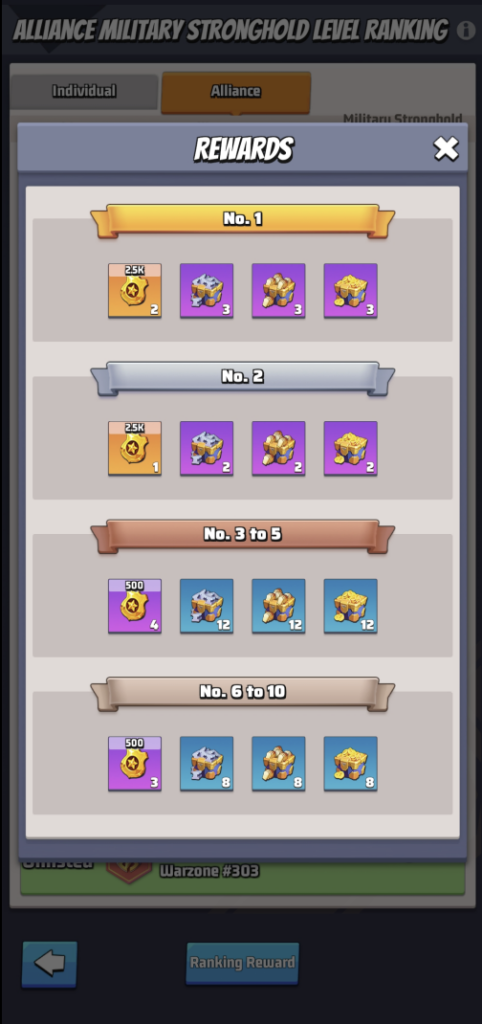
Task: Select No. 1 food resource chest
Action: click(278, 291)
